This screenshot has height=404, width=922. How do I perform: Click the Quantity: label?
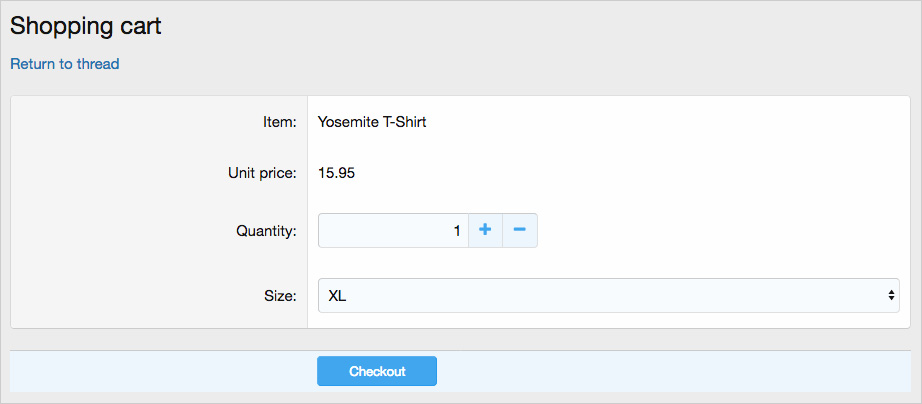266,231
